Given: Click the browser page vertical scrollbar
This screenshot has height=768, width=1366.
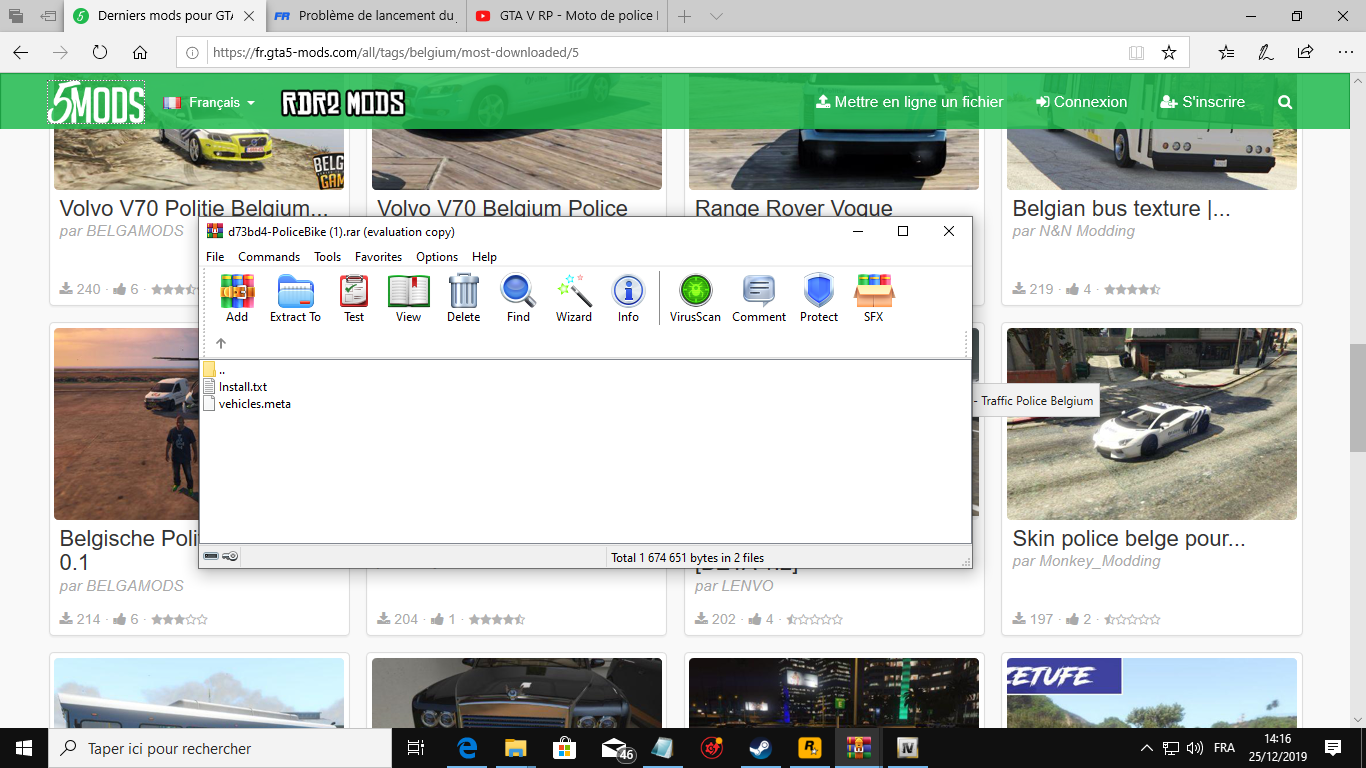Looking at the screenshot, I should coord(1357,400).
